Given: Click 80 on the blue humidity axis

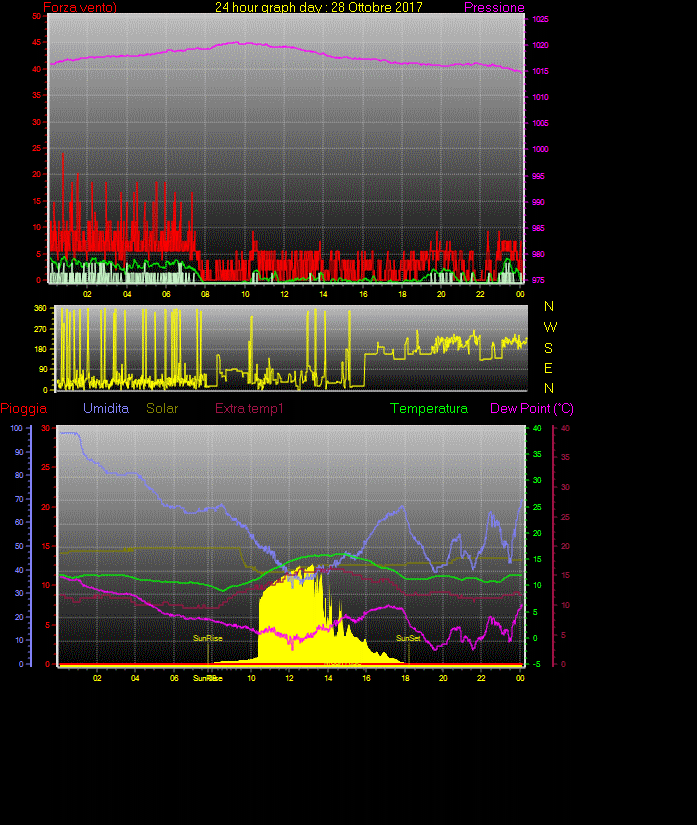Looking at the screenshot, I should (19, 475).
